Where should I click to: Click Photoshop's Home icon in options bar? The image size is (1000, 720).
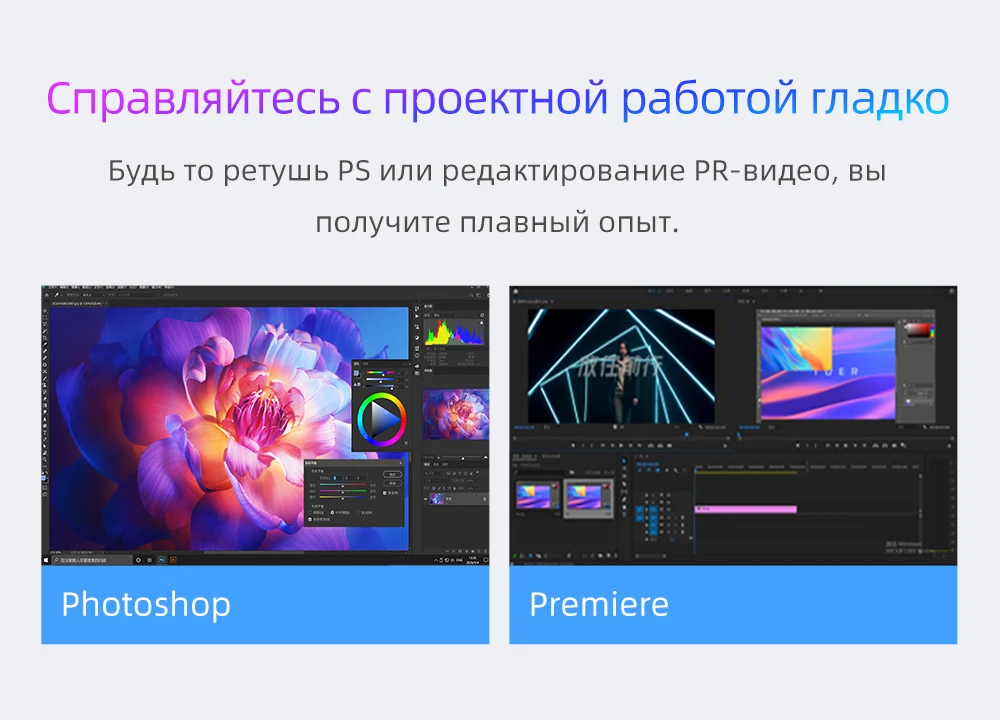click(47, 295)
